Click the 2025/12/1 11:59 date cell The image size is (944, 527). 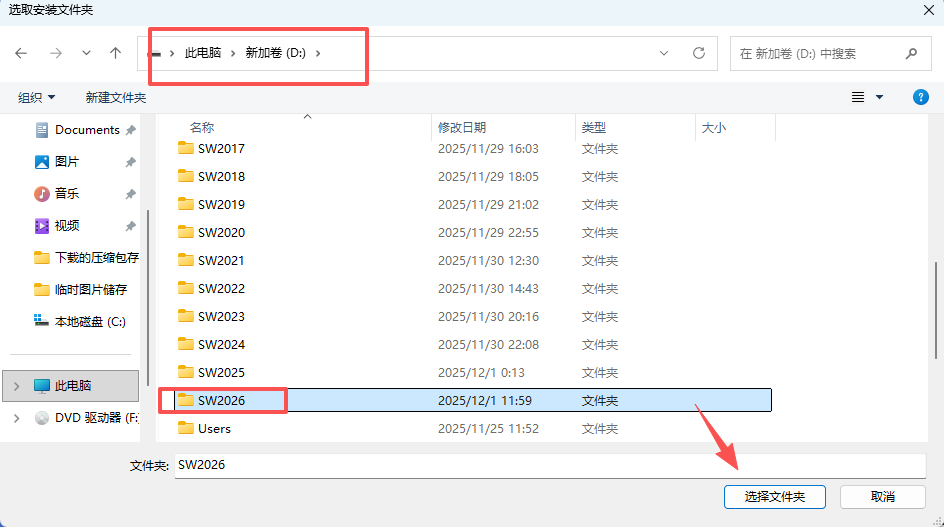(x=485, y=401)
